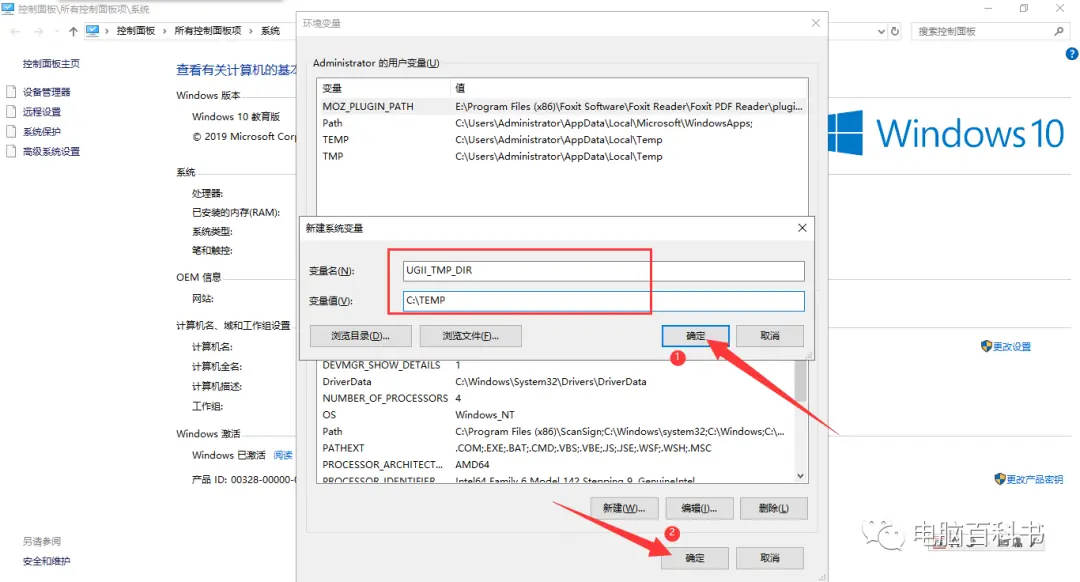
Task: Click the 变量名 field containing UGII_TMP_DIR
Action: click(603, 271)
